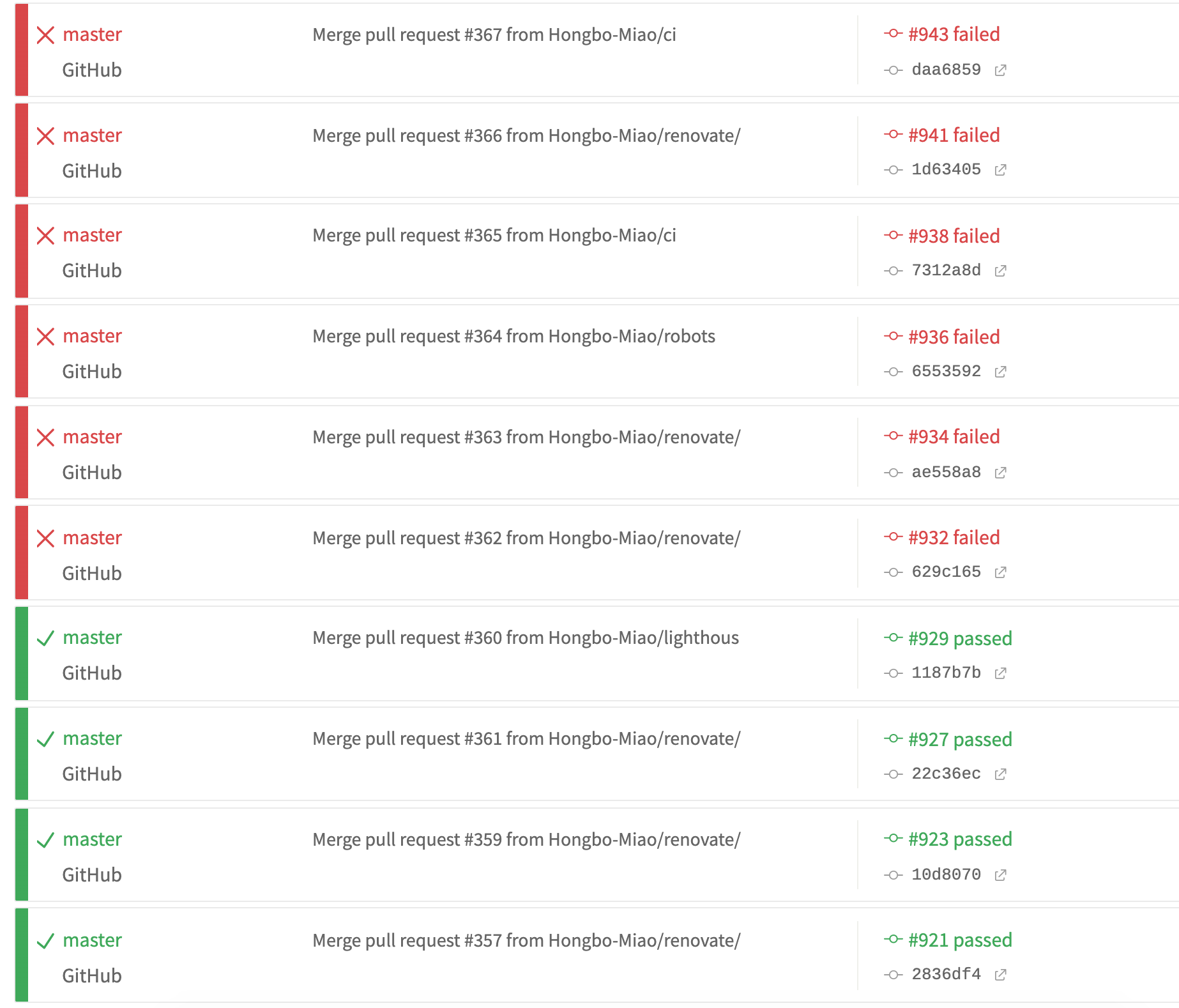Screen dimensions: 1179x1008
Task: Click the green check icon for build #921
Action: click(45, 940)
